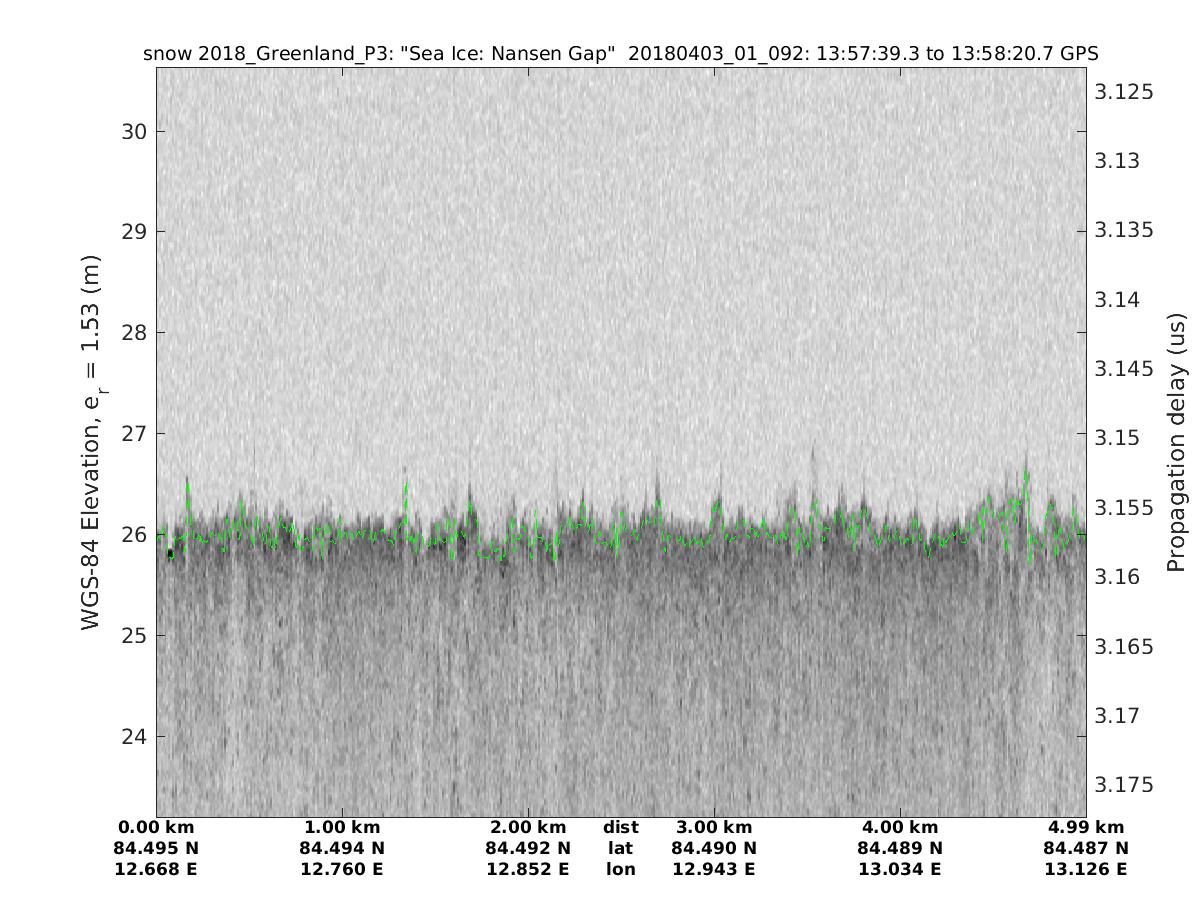Select the 13.034 E longitude label
Screen dimensions: 1200x900
(900, 869)
